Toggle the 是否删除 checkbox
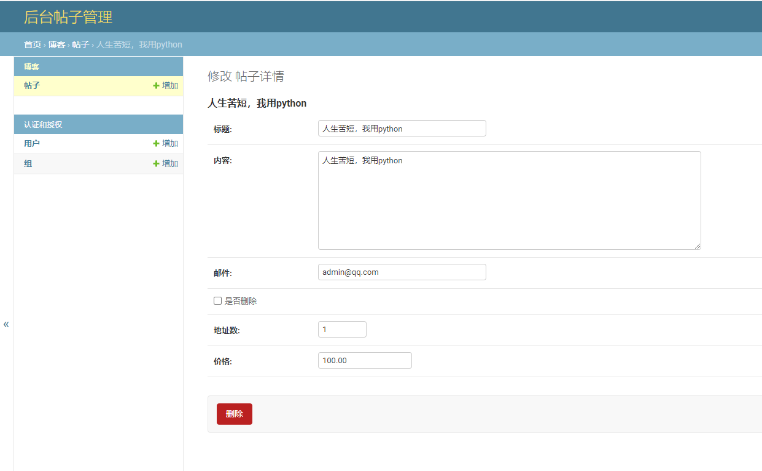 tap(218, 301)
